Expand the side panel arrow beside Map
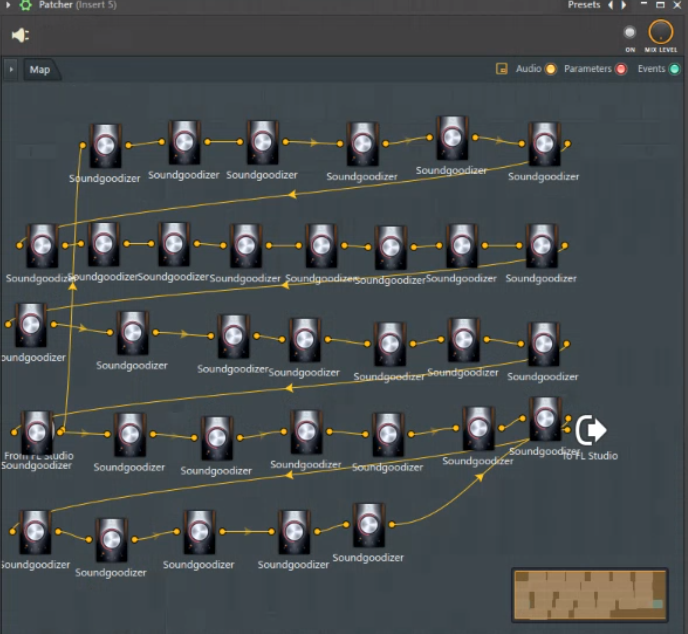 [x=11, y=69]
